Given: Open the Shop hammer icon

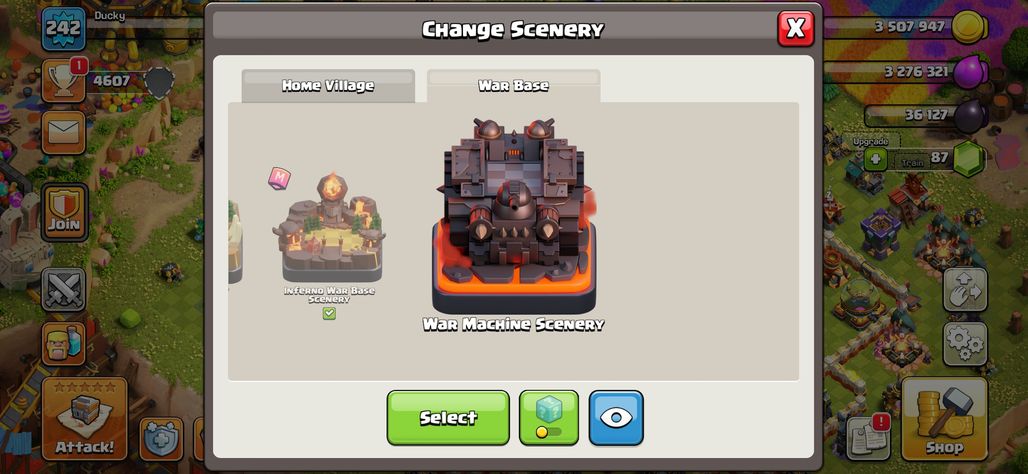Looking at the screenshot, I should pyautogui.click(x=944, y=419).
